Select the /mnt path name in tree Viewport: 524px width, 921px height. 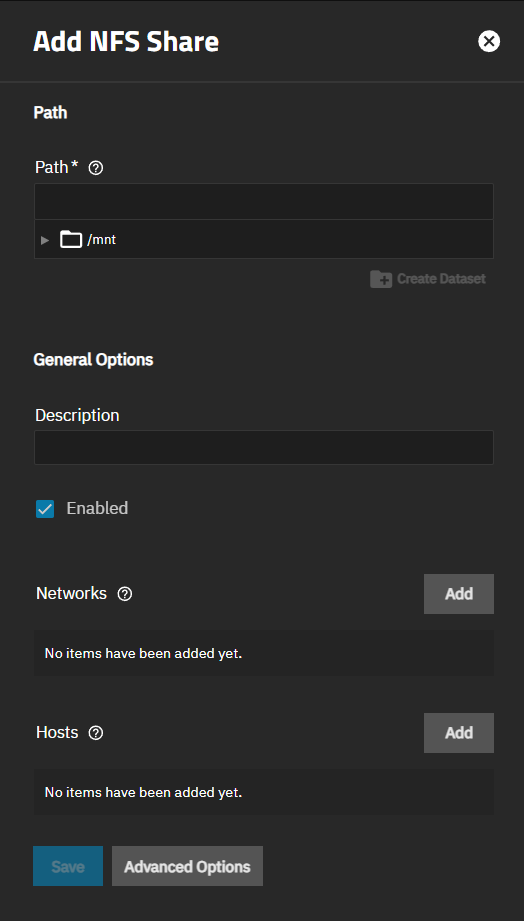[102, 240]
